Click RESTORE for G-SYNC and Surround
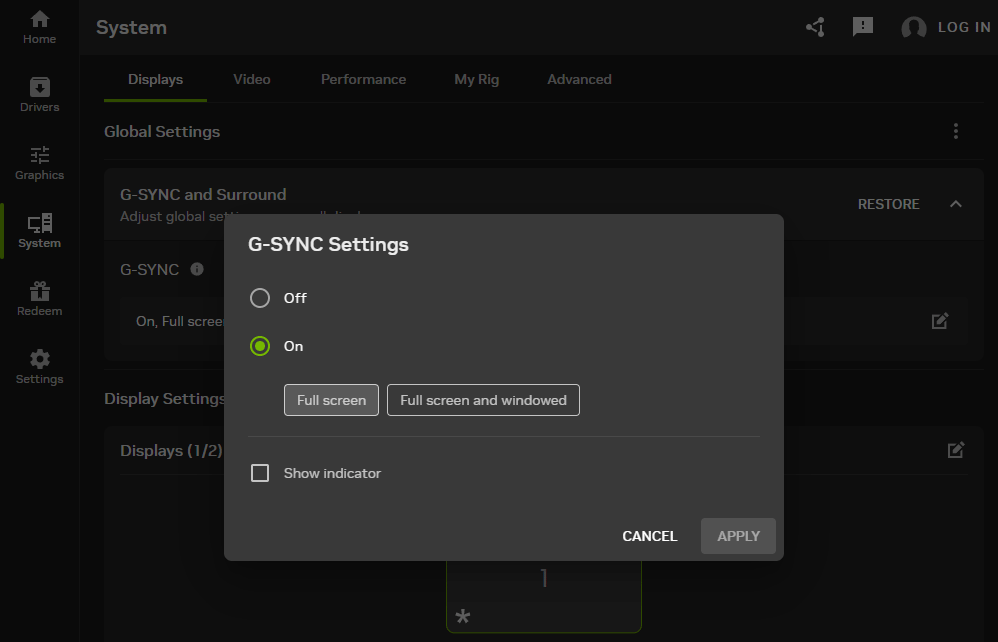Viewport: 998px width, 642px height. click(x=889, y=204)
